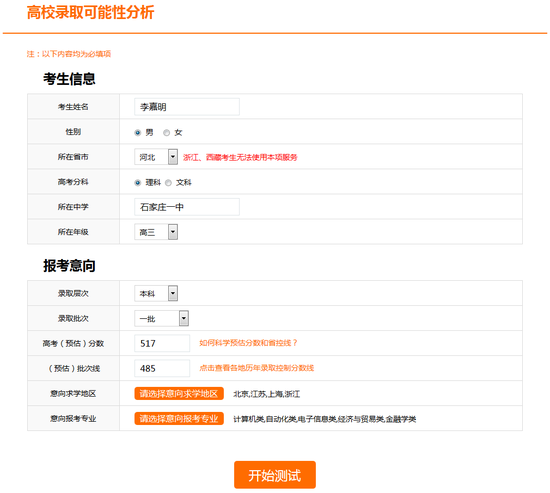
Task: Click the 高校录取可能性分析 page heading
Action: coord(90,12)
